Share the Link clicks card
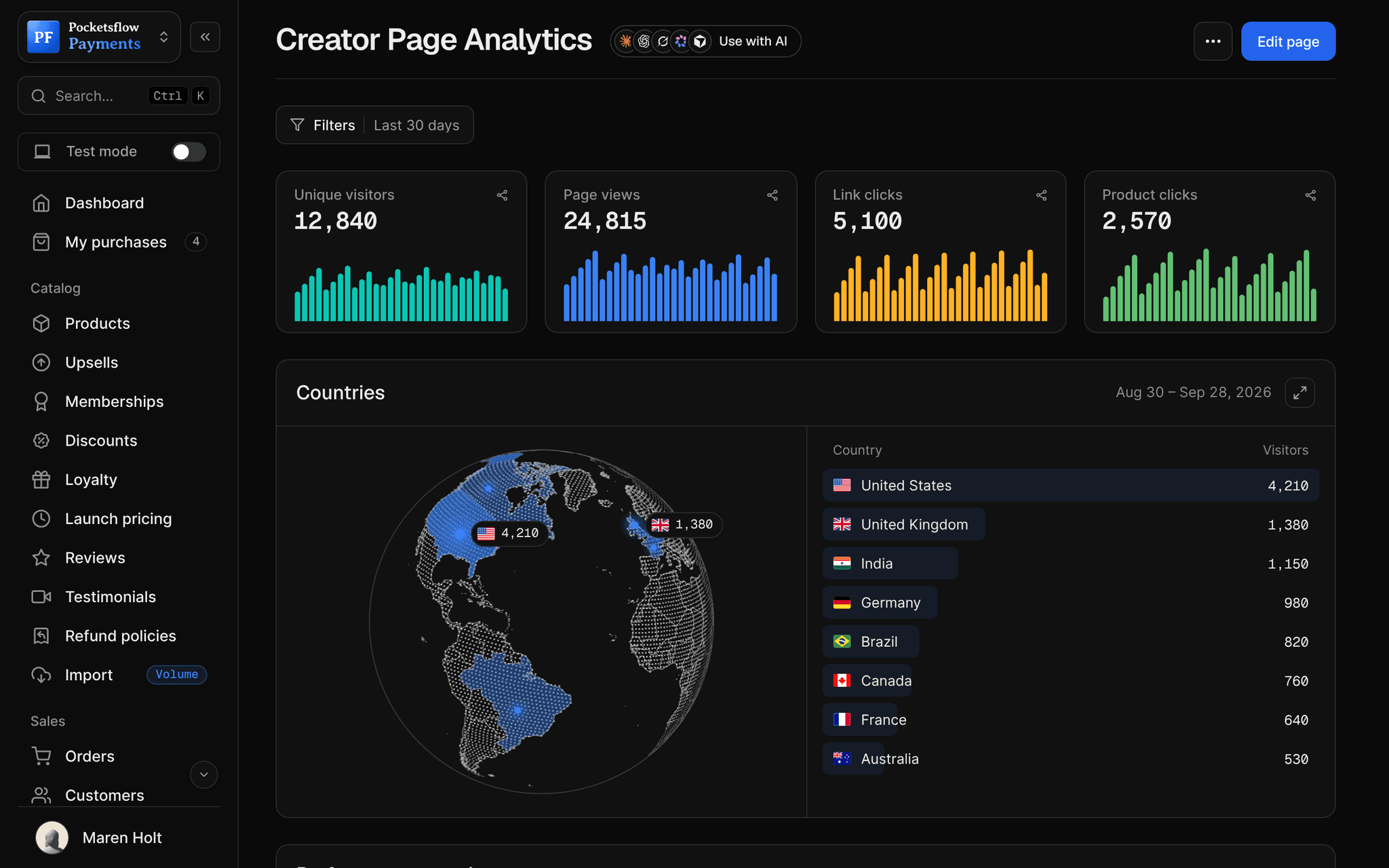 pos(1041,195)
